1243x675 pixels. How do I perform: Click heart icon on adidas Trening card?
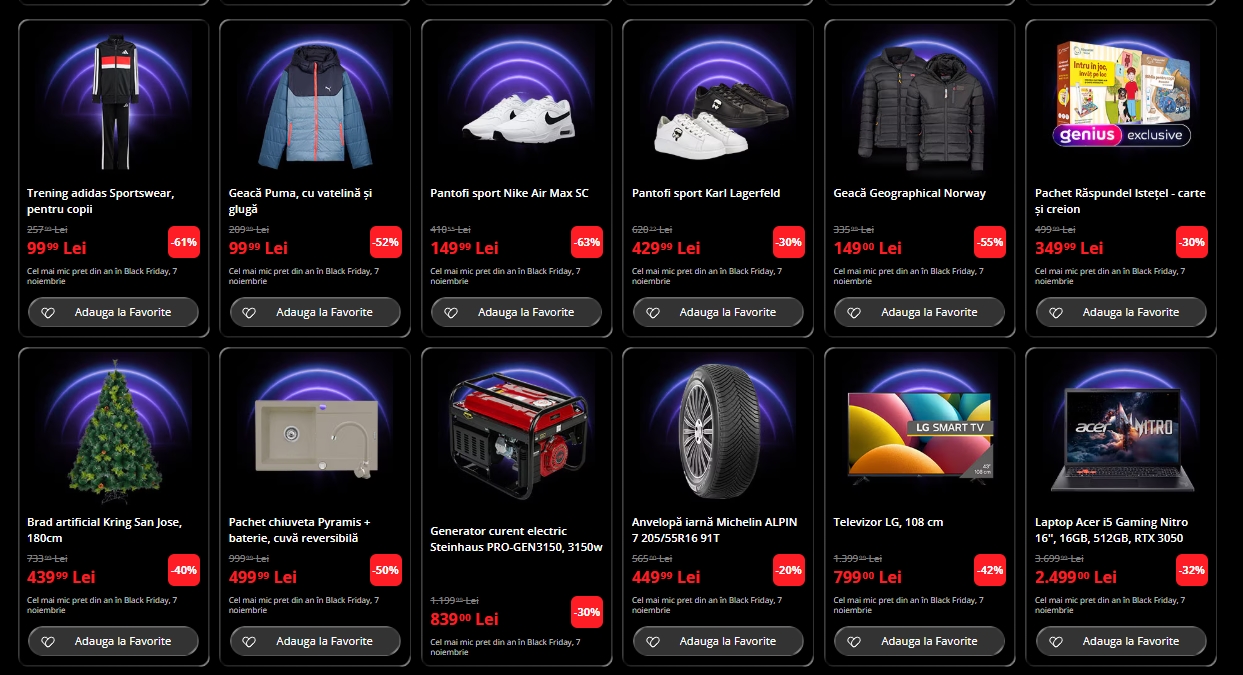pyautogui.click(x=48, y=313)
